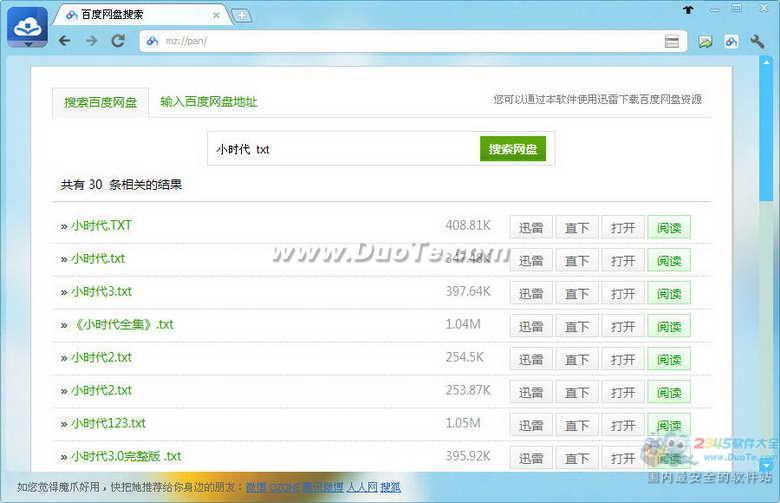
Task: Close the 百度网盘搜索 tab
Action: point(216,15)
